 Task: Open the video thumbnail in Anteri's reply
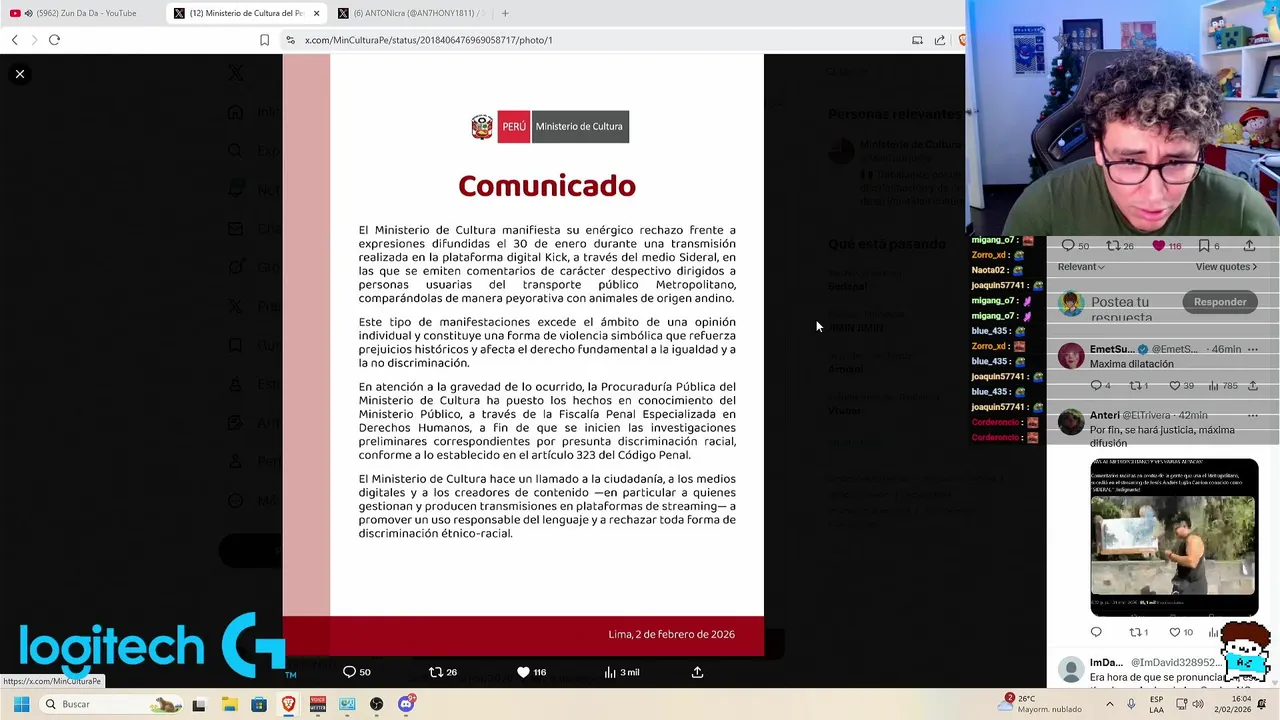1174,538
